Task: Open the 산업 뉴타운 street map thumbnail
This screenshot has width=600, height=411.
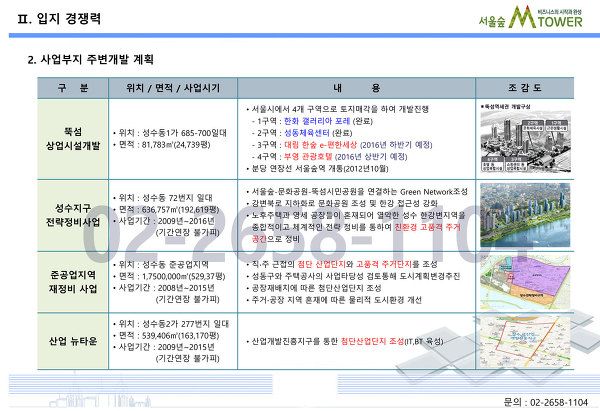Action: click(525, 341)
